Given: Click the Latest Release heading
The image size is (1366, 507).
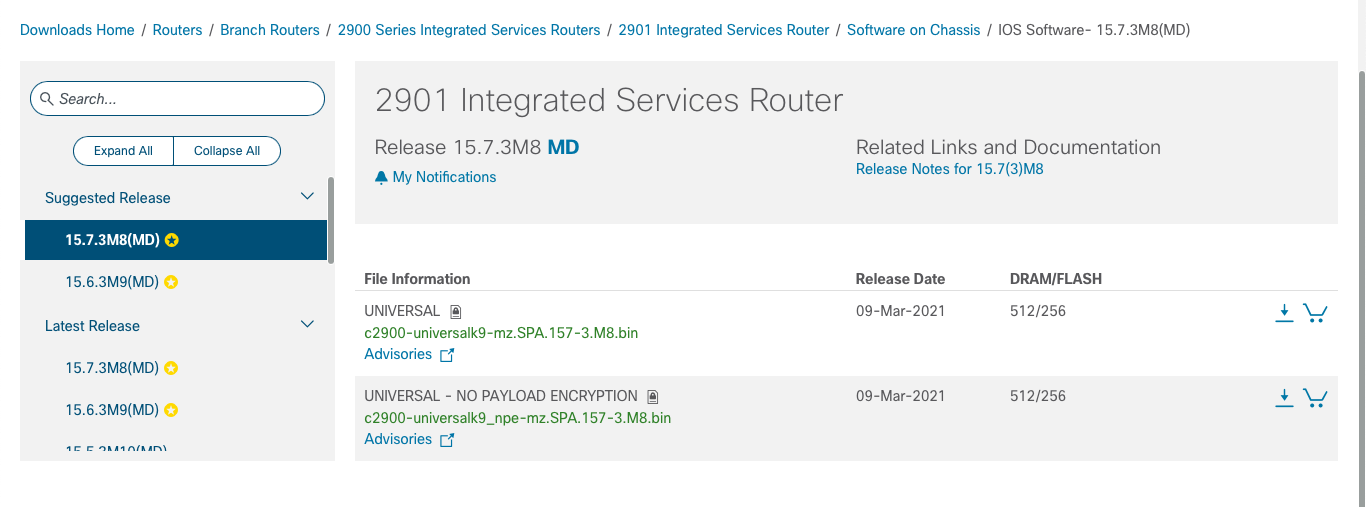Looking at the screenshot, I should [x=92, y=326].
